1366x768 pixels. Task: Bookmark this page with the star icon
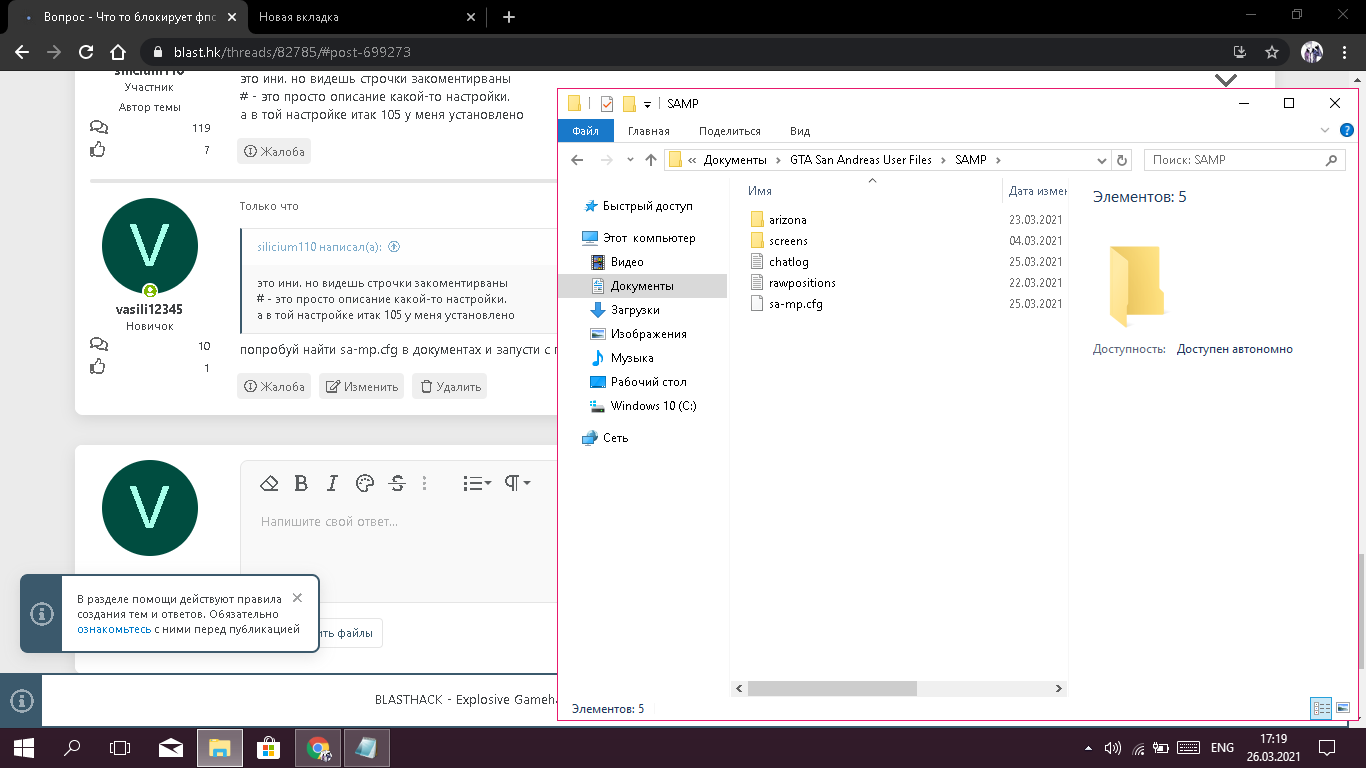point(1272,52)
